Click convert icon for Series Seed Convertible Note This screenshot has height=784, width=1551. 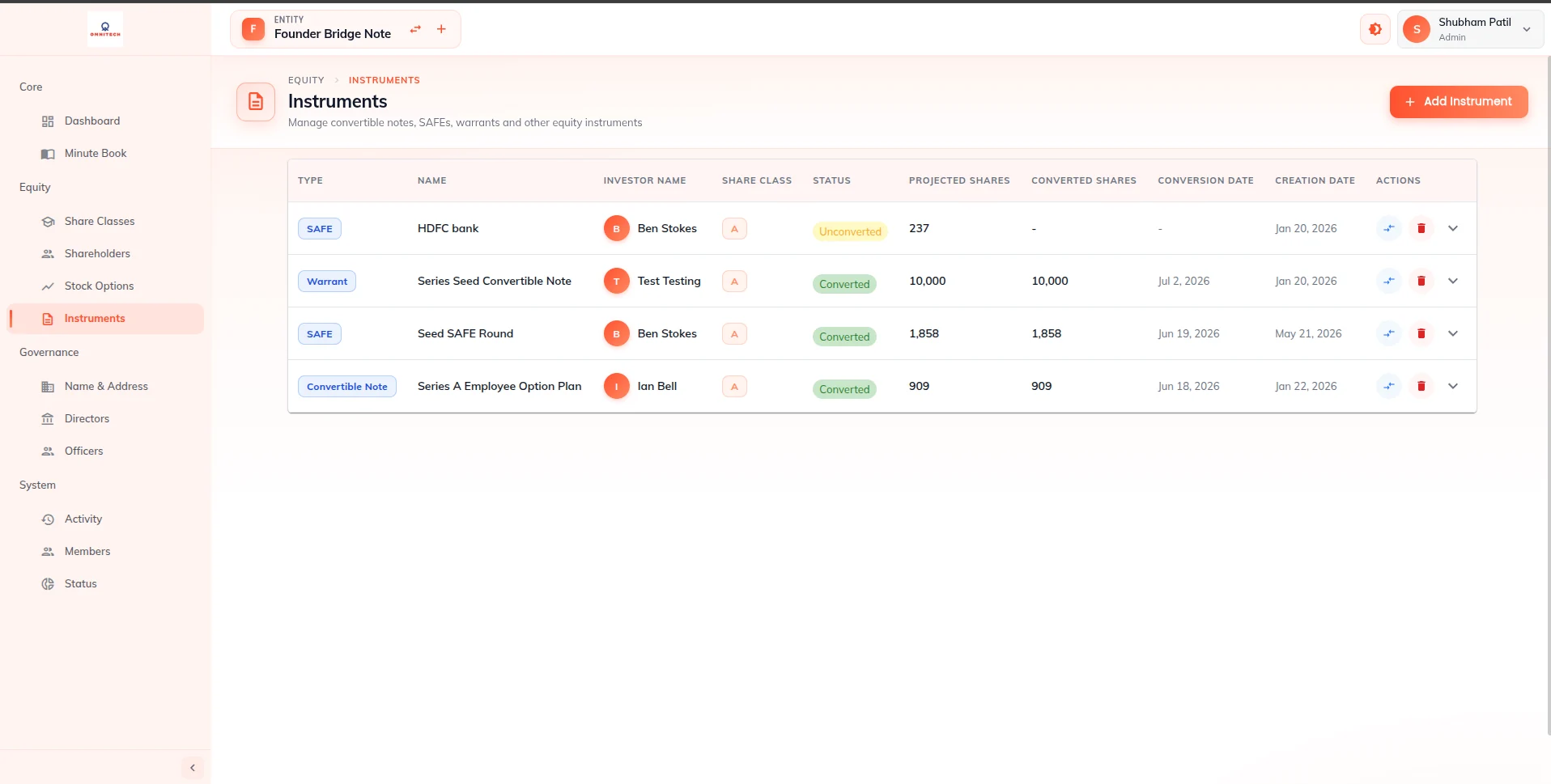(x=1389, y=281)
